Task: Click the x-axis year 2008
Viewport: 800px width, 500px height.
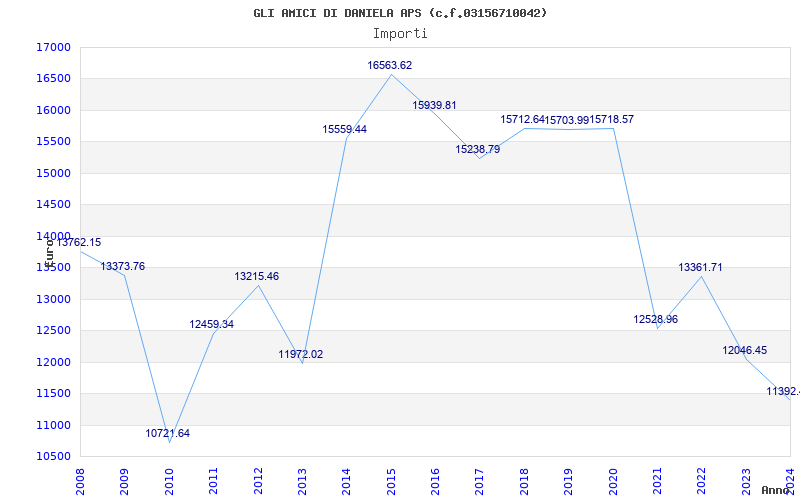Action: pyautogui.click(x=80, y=481)
